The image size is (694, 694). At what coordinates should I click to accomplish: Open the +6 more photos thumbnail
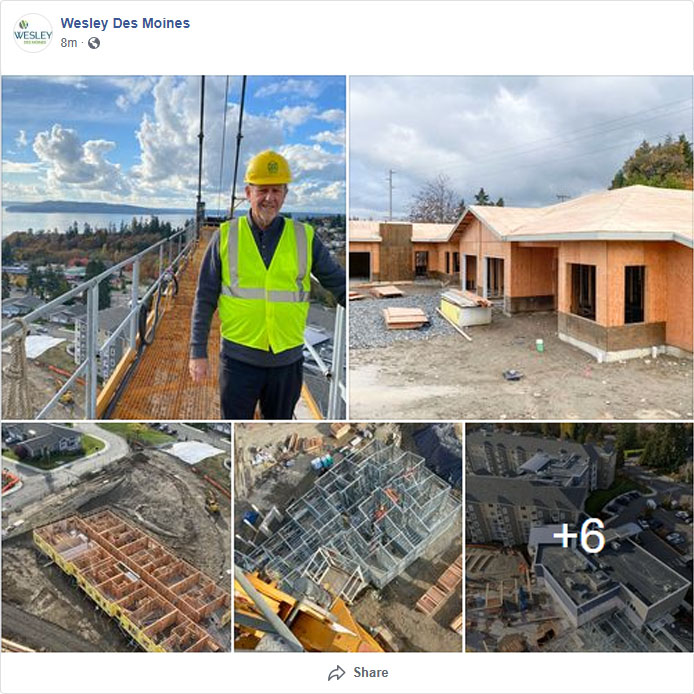[x=579, y=537]
